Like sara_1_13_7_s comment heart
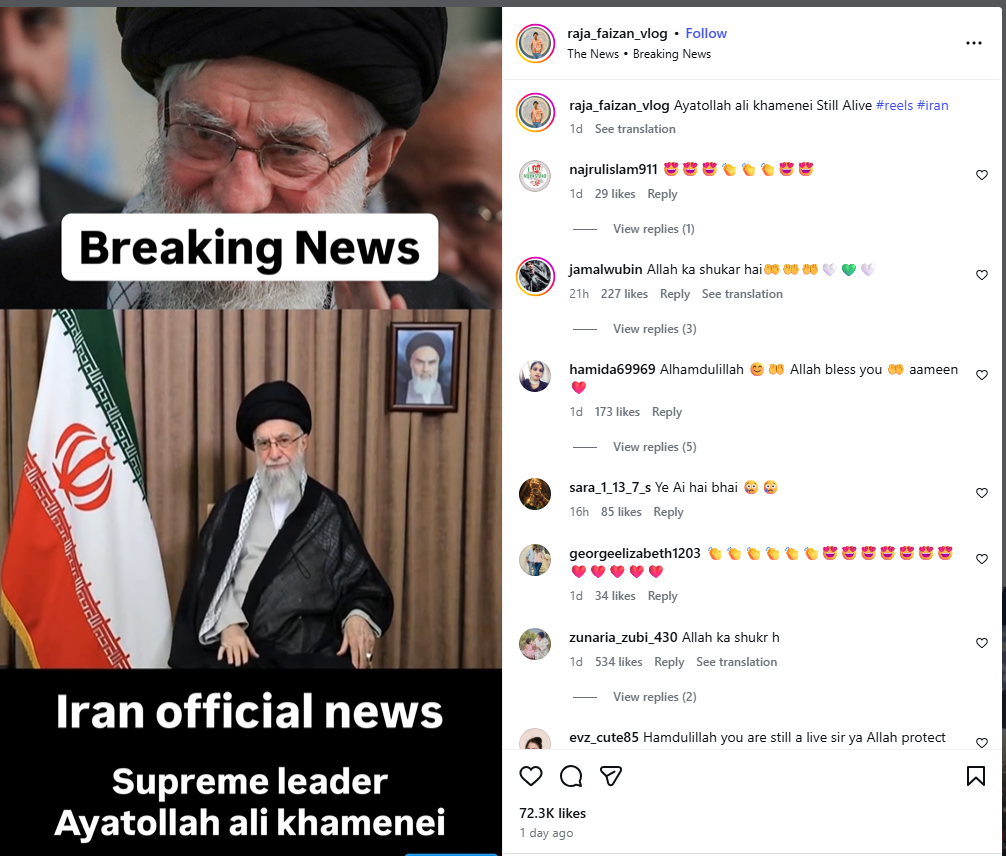The image size is (1006, 856). (x=982, y=493)
